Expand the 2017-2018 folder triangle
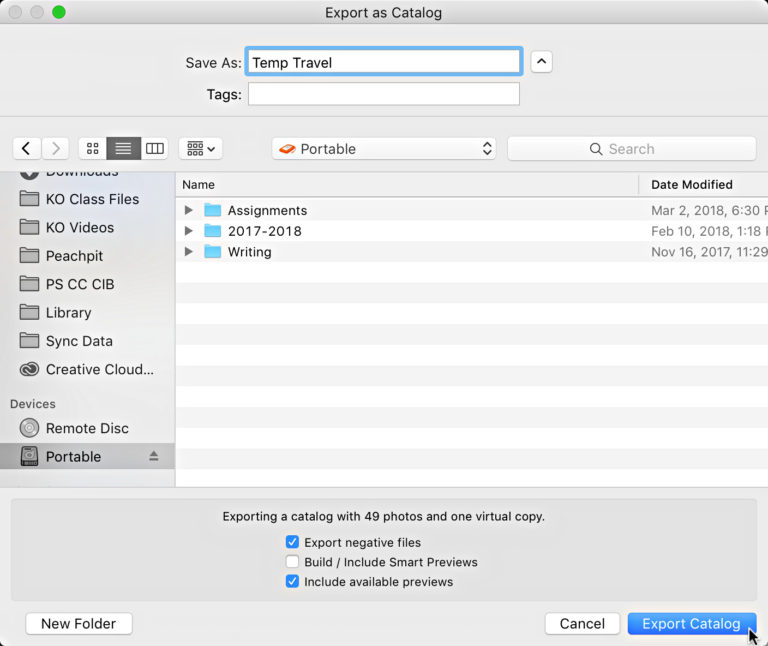 (x=188, y=231)
